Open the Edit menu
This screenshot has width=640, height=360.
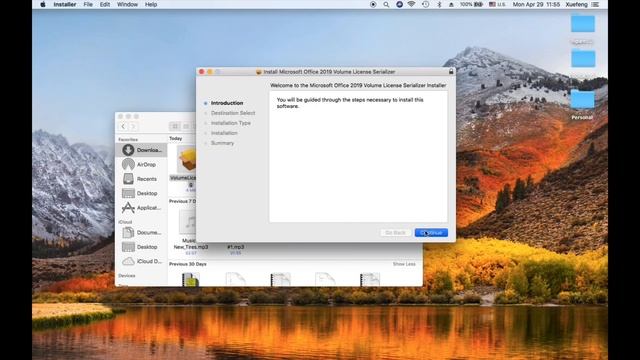(x=105, y=4)
